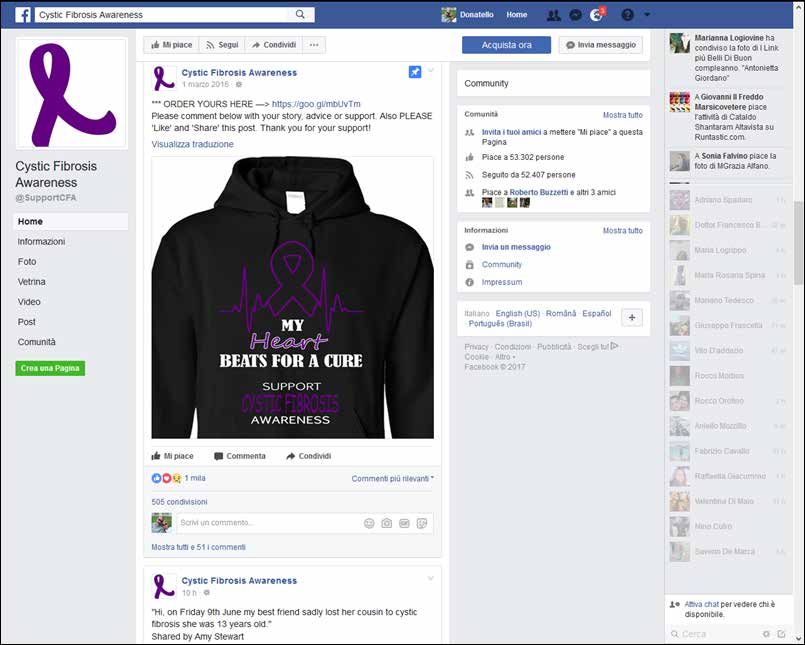
Task: Open the three-dots more options on page
Action: click(x=313, y=45)
